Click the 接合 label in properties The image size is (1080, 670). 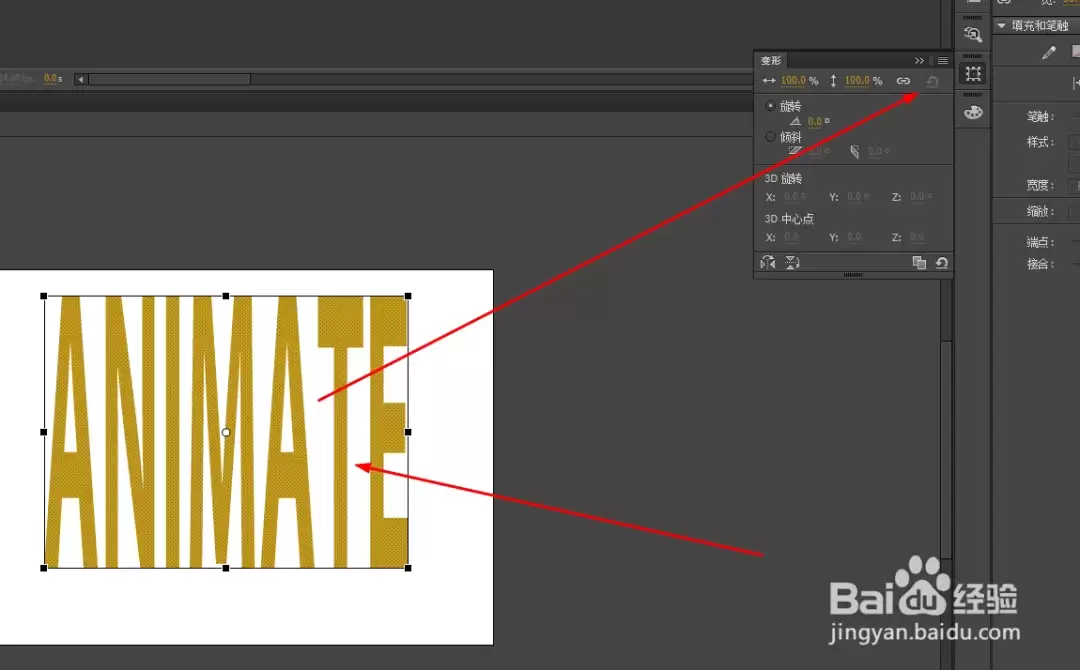[x=1040, y=264]
